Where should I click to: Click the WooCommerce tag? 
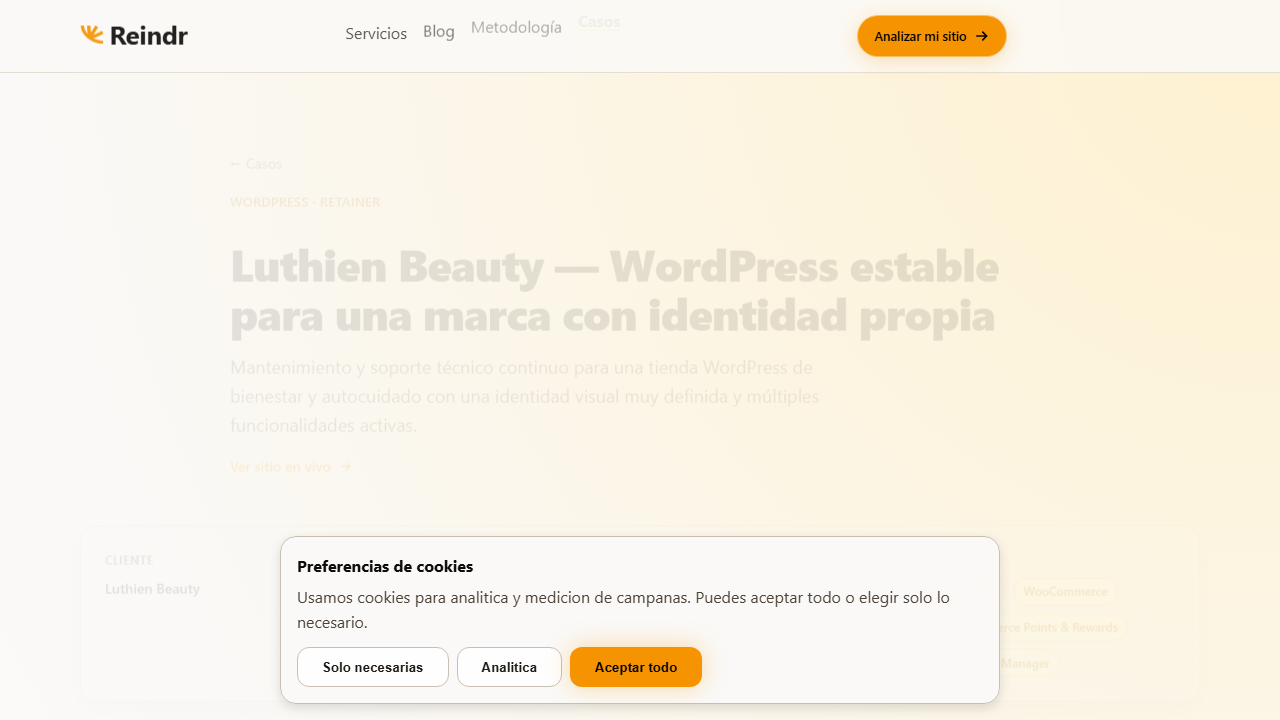point(1065,591)
